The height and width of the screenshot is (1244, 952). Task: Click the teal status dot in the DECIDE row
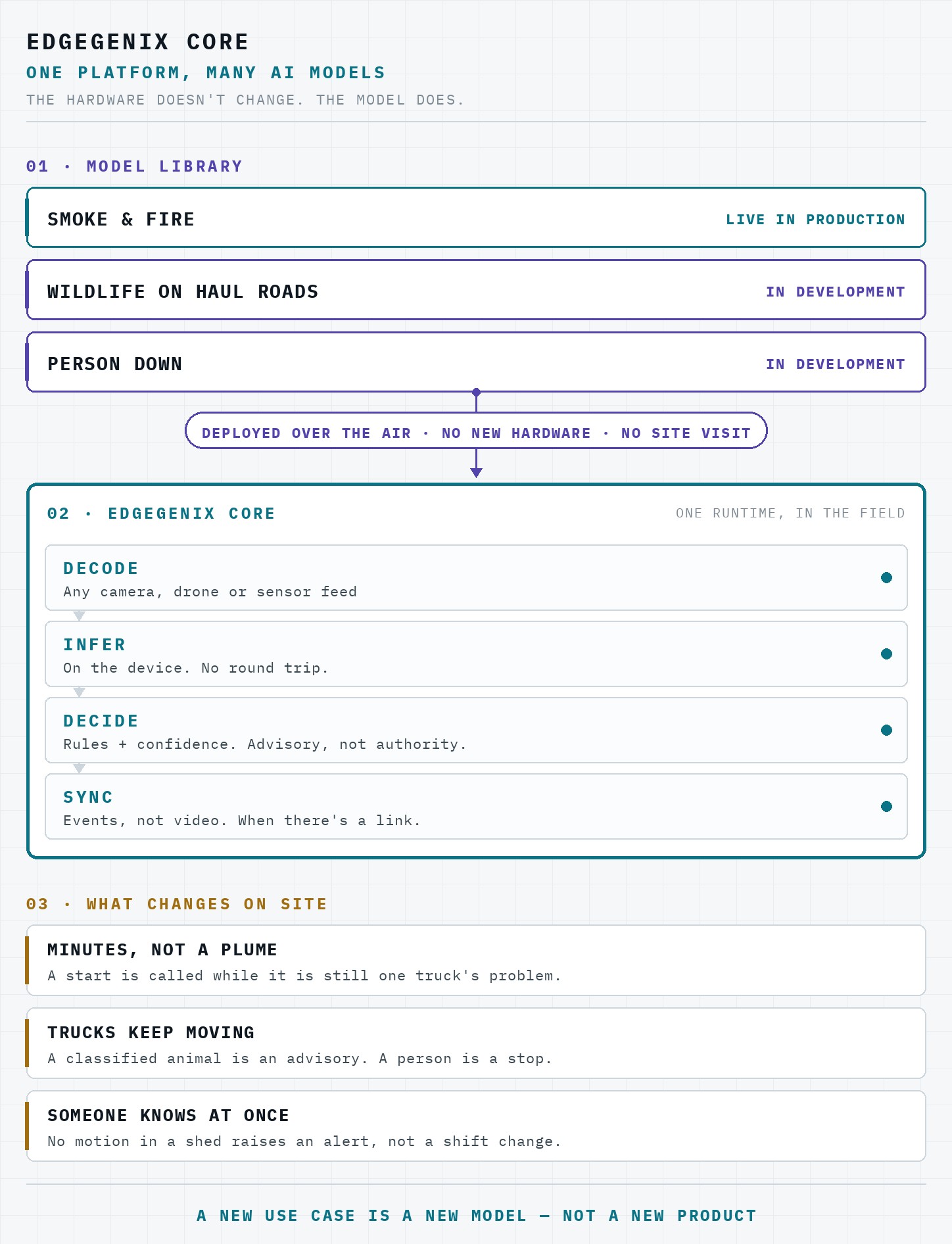point(886,730)
